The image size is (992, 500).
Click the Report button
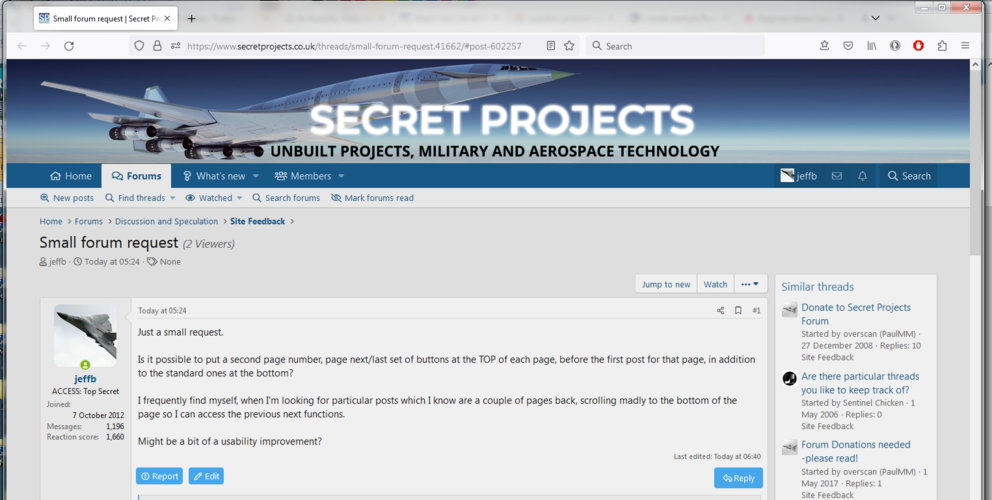[159, 476]
